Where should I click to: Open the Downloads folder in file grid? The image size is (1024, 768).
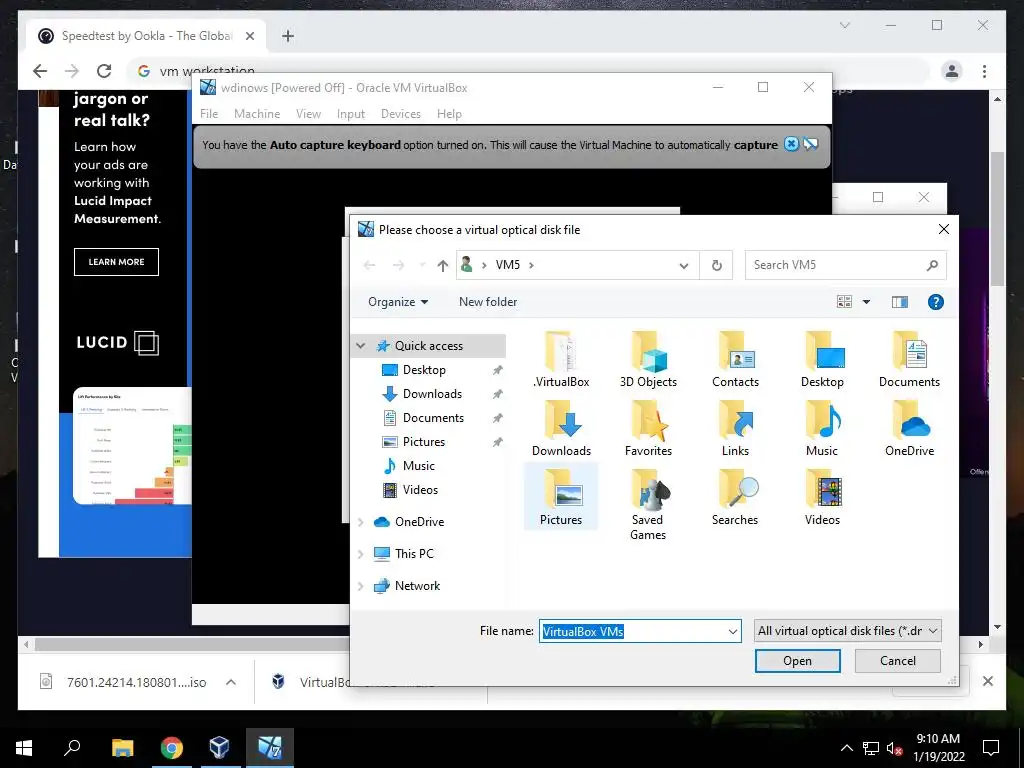(x=561, y=428)
